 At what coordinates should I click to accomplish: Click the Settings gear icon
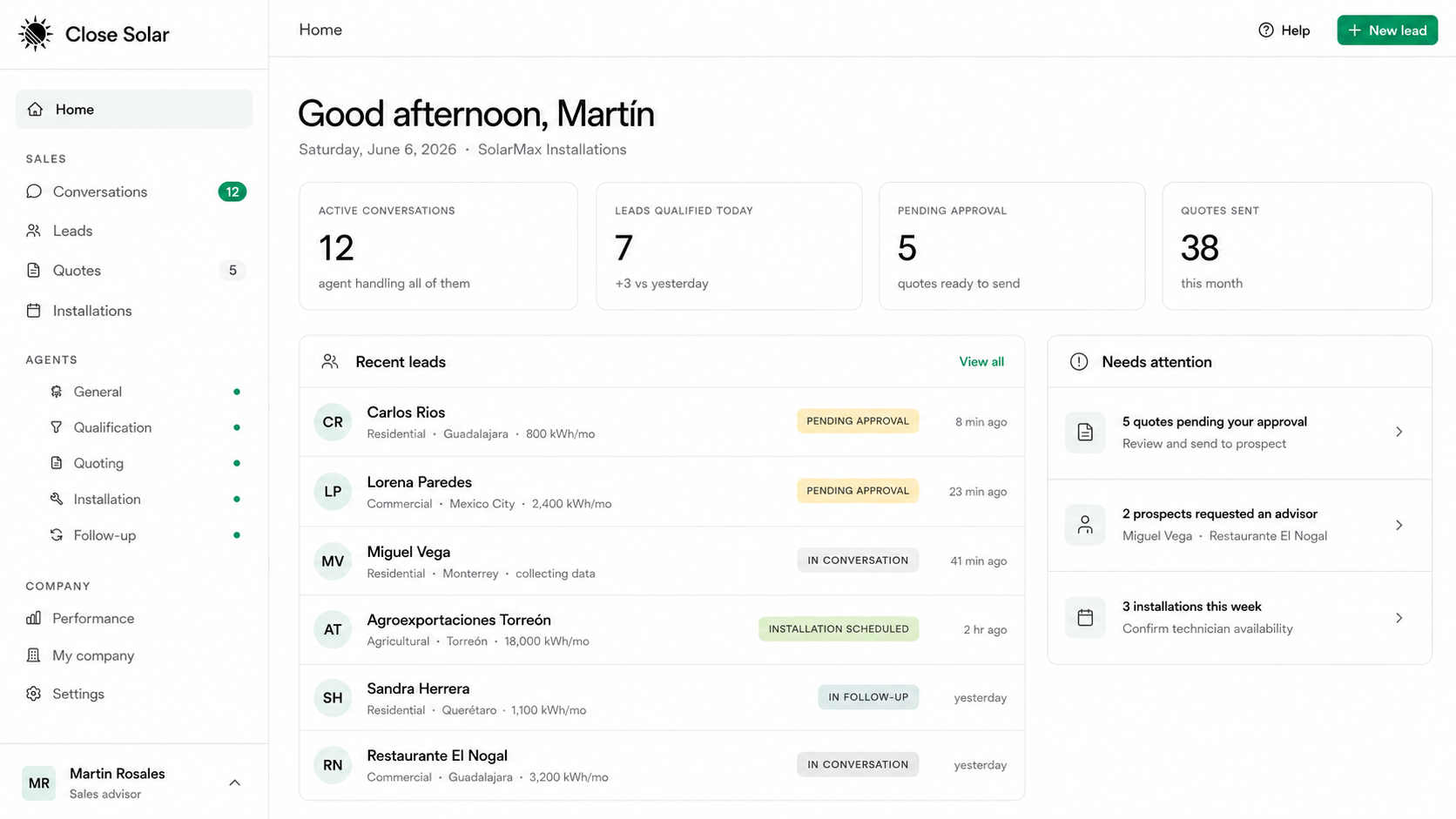34,694
